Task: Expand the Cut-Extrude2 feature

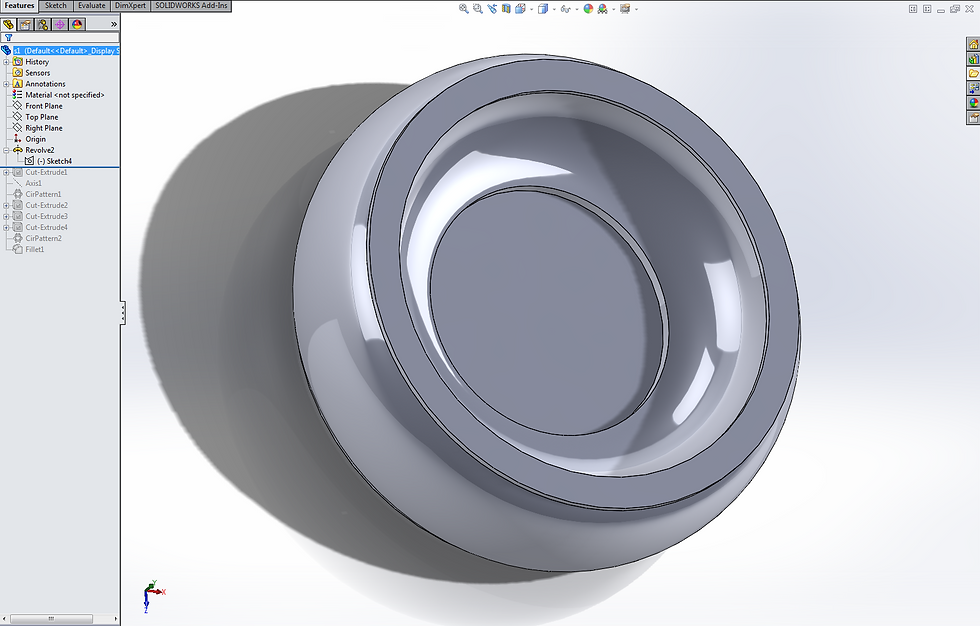Action: (x=6, y=206)
